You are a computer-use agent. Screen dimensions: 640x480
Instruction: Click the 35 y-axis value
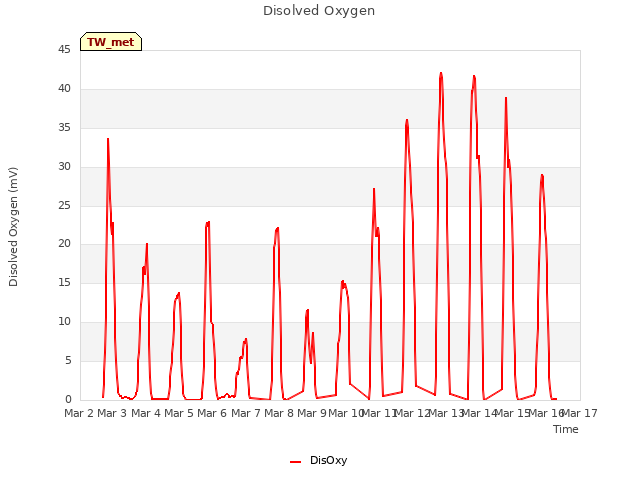click(64, 128)
